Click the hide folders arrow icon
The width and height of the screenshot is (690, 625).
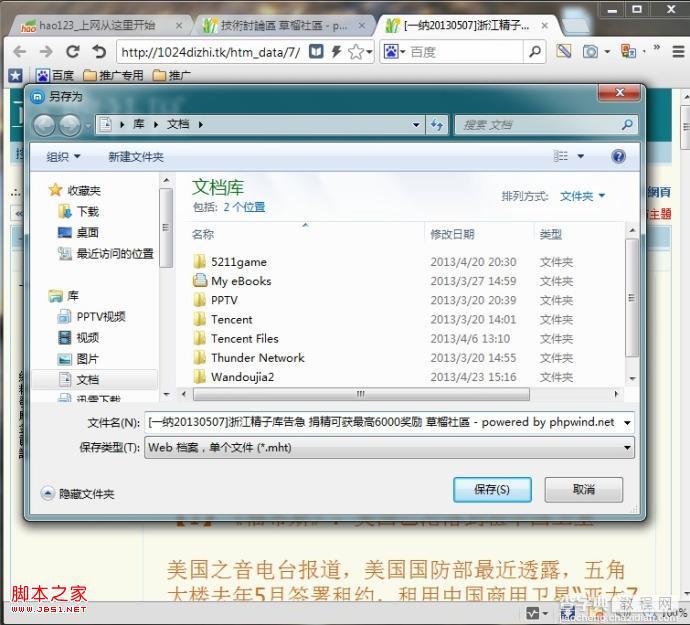[x=48, y=493]
